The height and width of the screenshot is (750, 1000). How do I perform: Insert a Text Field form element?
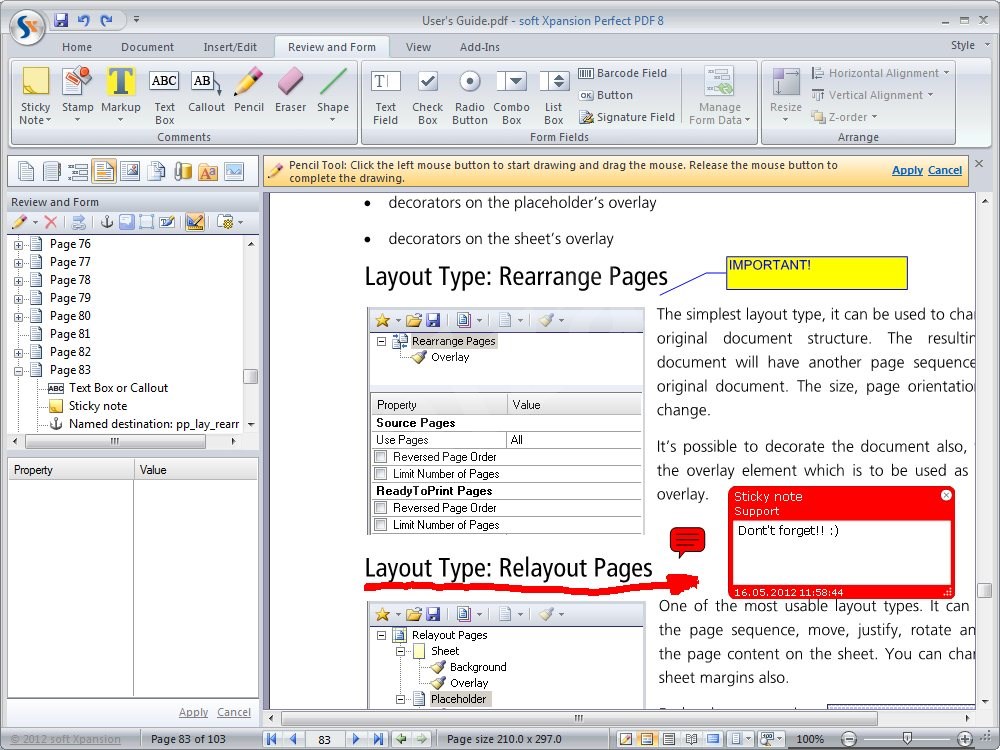(x=385, y=97)
